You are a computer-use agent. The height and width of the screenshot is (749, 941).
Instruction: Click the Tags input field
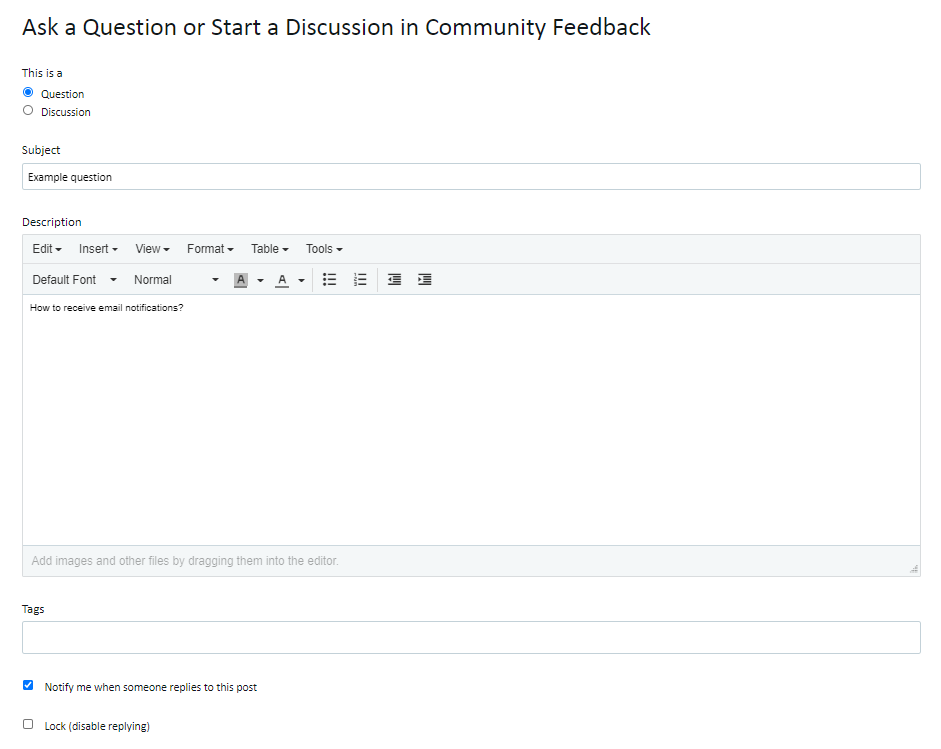coord(471,637)
